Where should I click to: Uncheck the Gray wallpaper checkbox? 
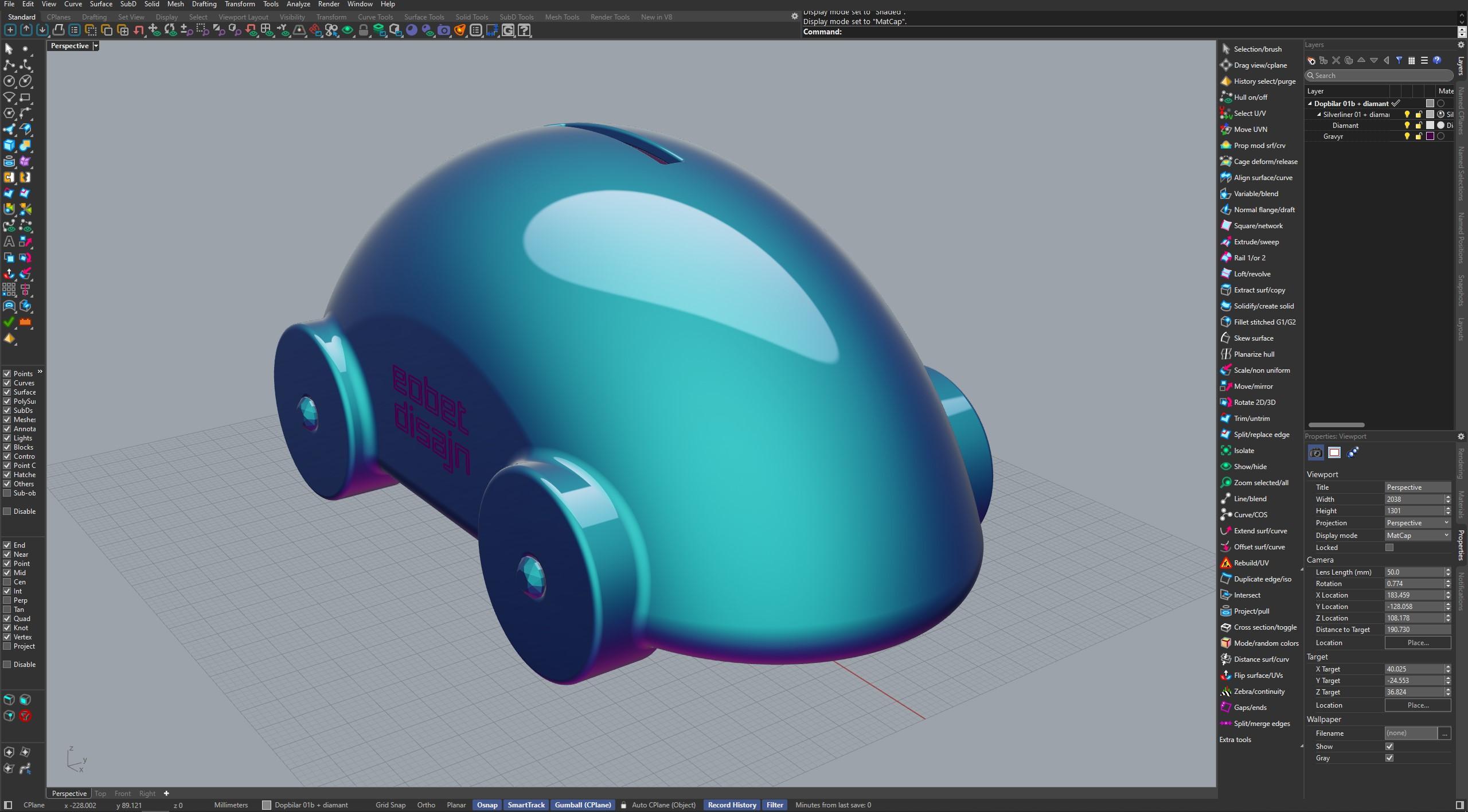[1389, 758]
